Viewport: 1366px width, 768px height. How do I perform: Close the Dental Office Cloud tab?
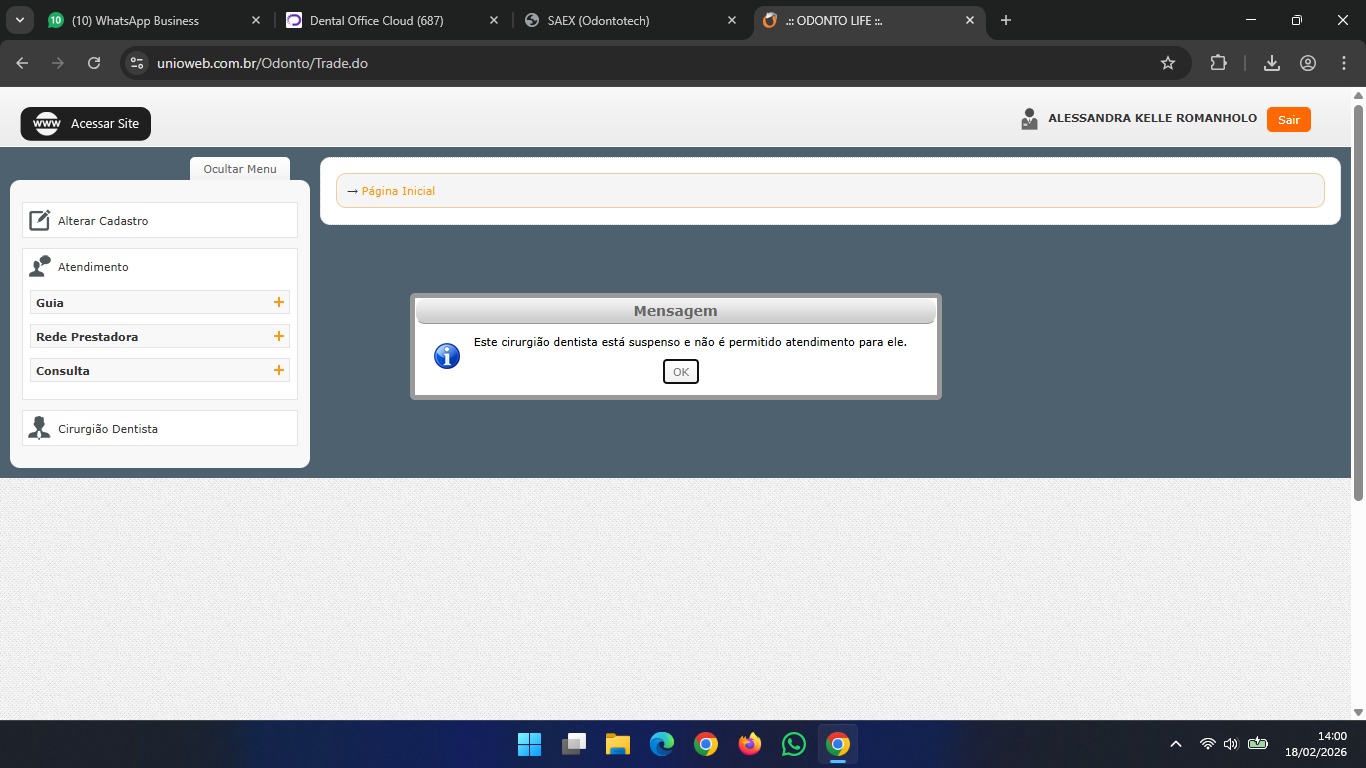[494, 20]
